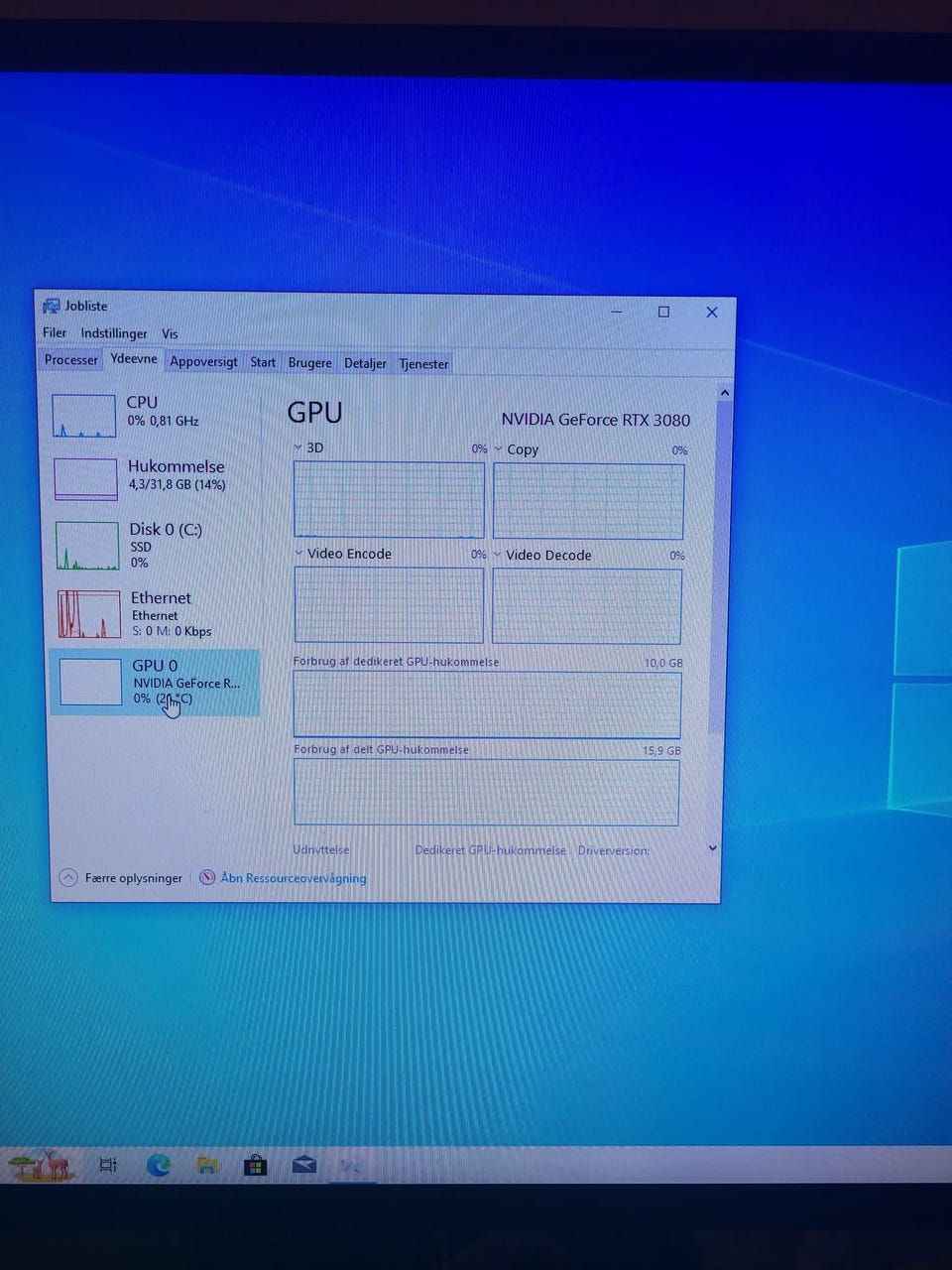Switch to the Appoversigt tab
This screenshot has height=1270, width=952.
[x=203, y=361]
